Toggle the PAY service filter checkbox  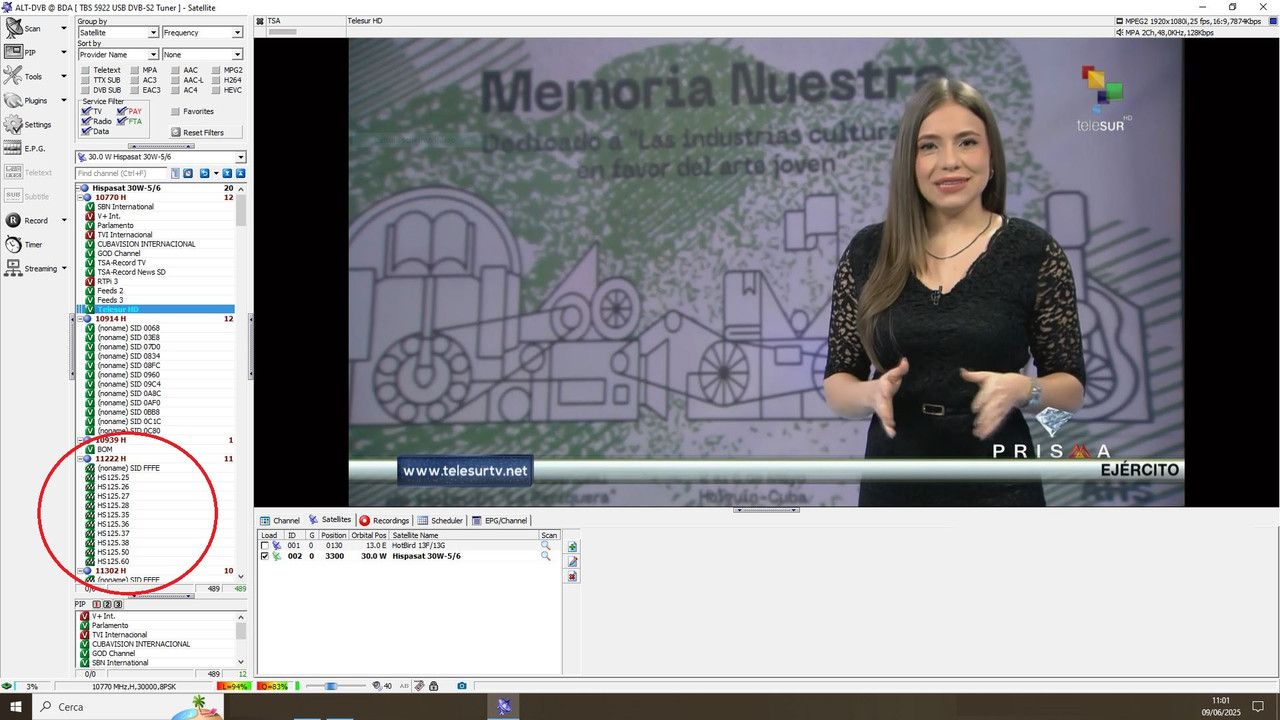[122, 111]
